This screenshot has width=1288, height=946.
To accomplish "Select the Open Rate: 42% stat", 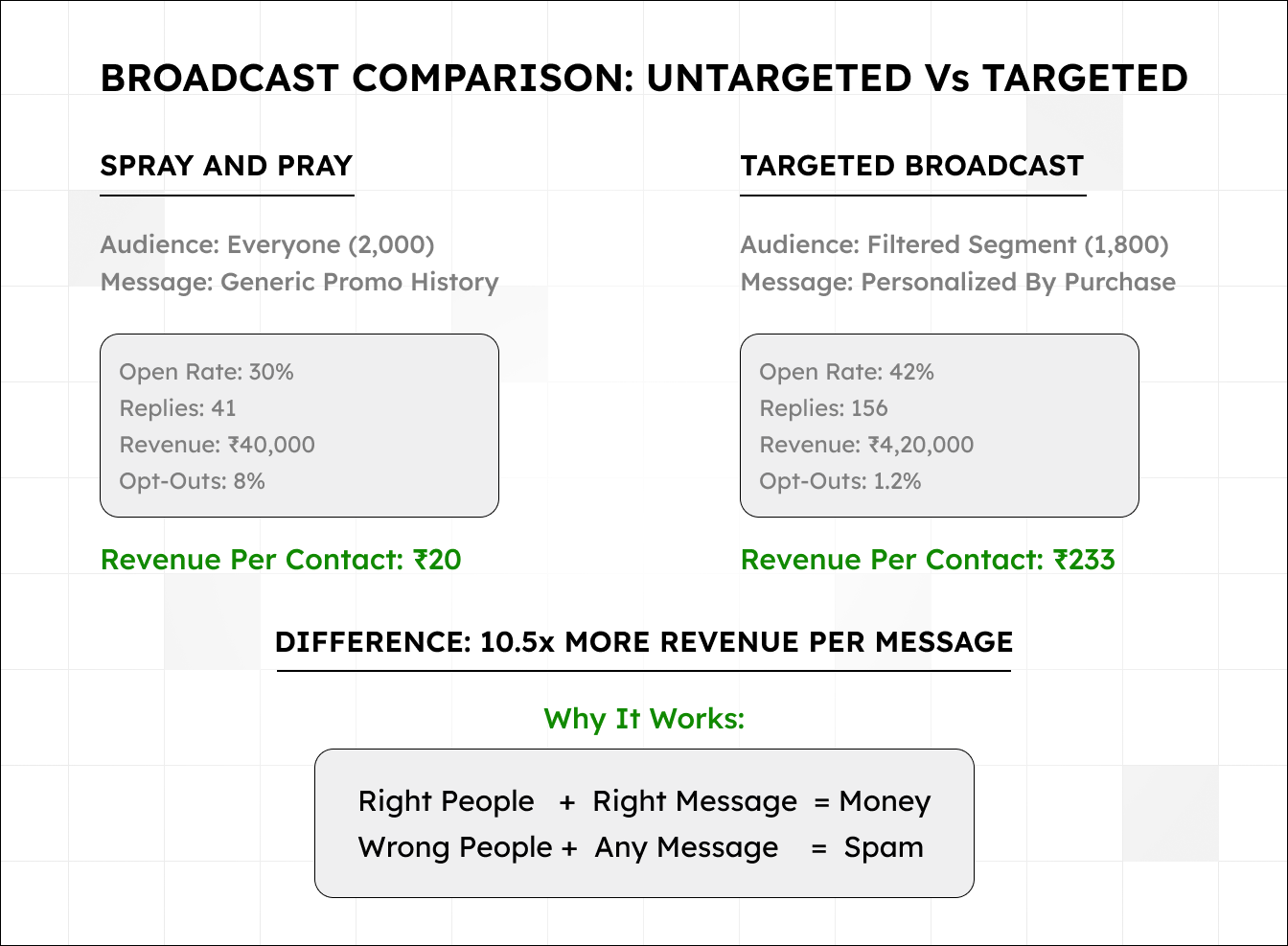I will point(846,372).
